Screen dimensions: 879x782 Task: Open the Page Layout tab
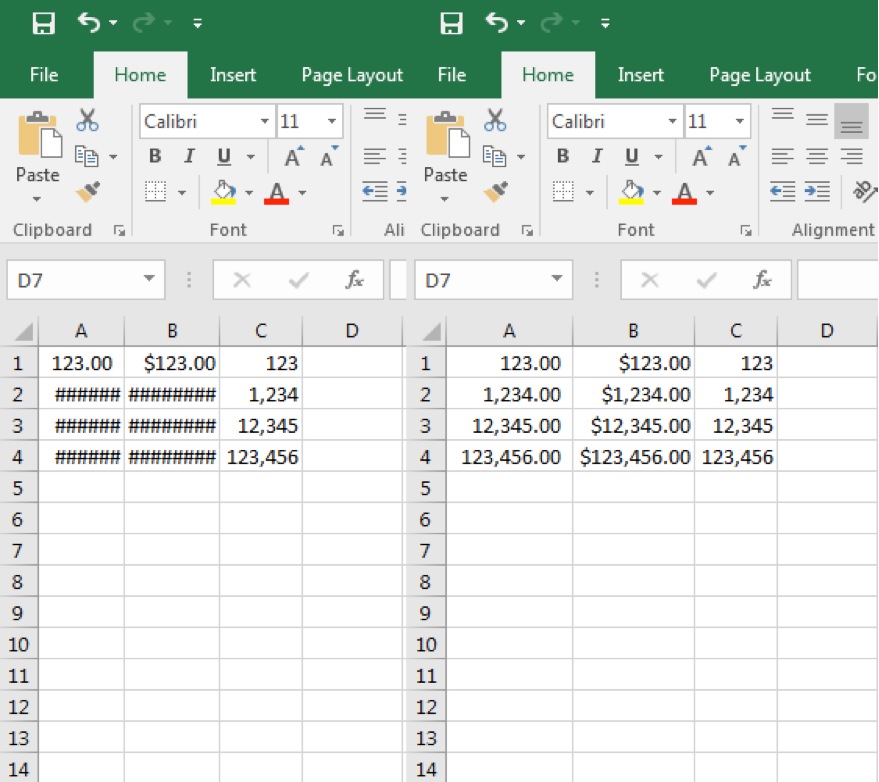tap(351, 74)
